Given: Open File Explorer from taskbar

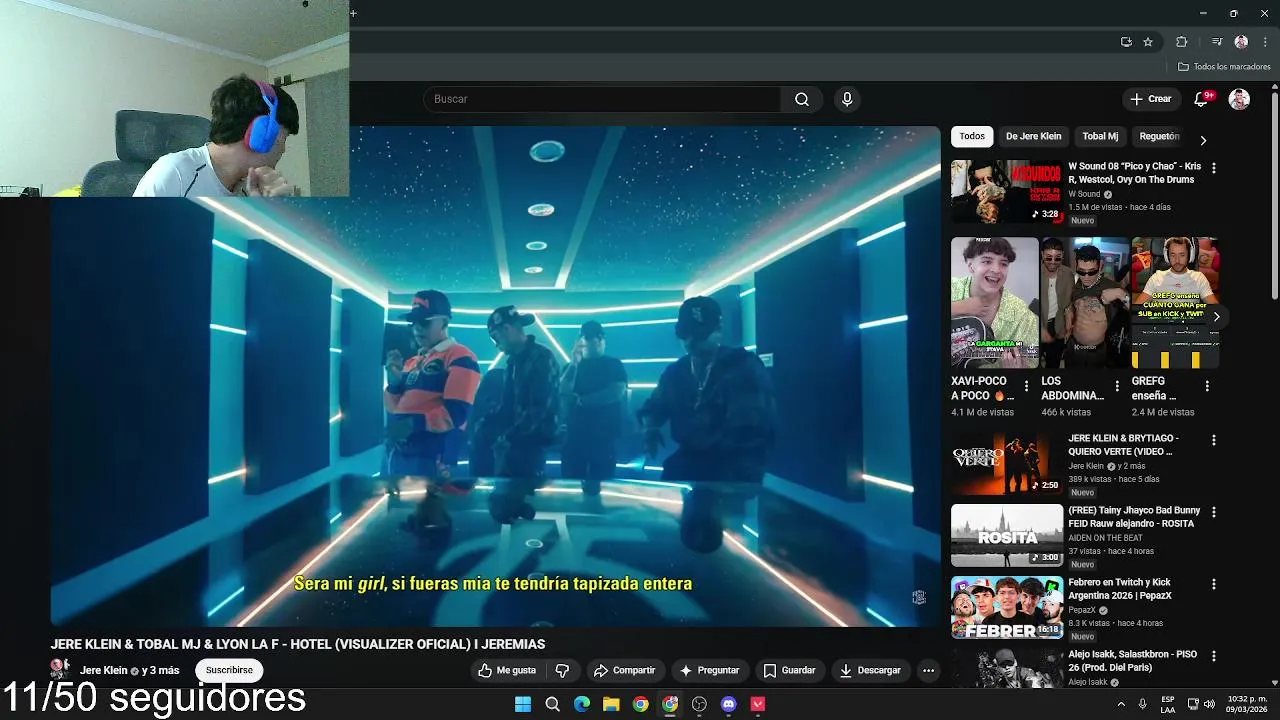Looking at the screenshot, I should point(611,704).
